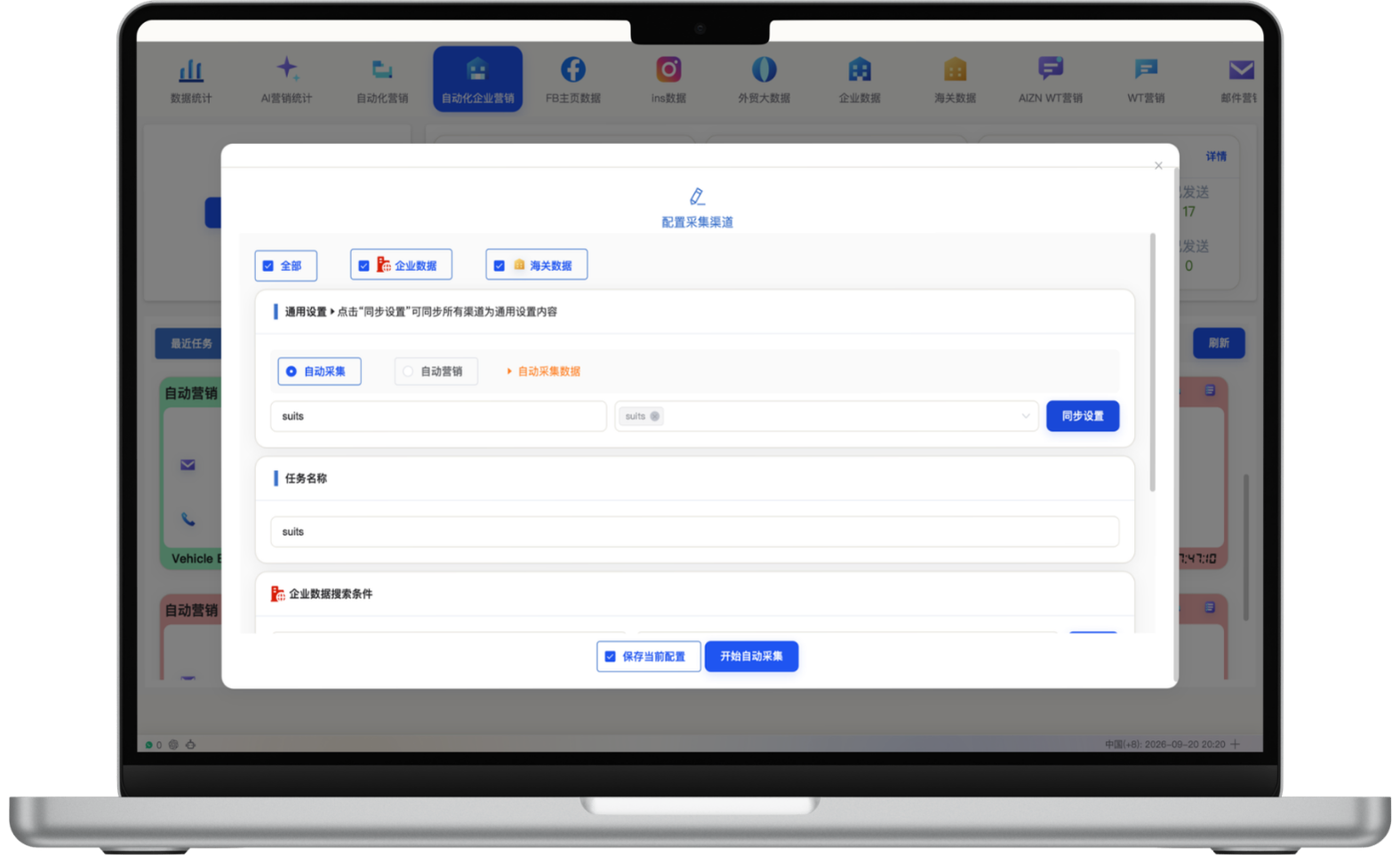
Task: Toggle the 企业数据 channel checkbox
Action: (x=364, y=266)
